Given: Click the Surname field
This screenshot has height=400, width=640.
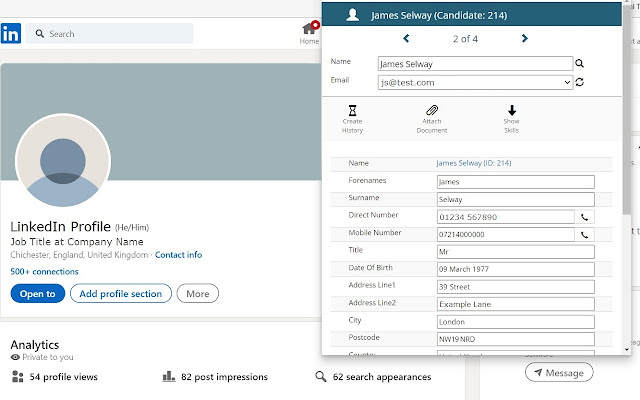Looking at the screenshot, I should point(516,200).
